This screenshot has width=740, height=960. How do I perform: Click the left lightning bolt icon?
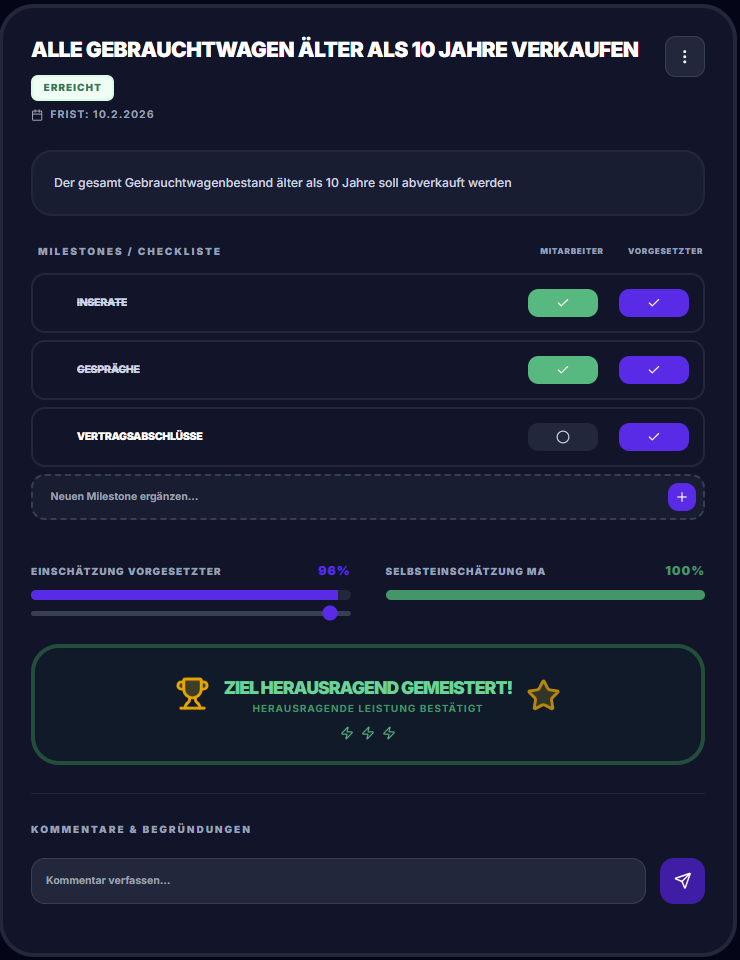coord(347,733)
